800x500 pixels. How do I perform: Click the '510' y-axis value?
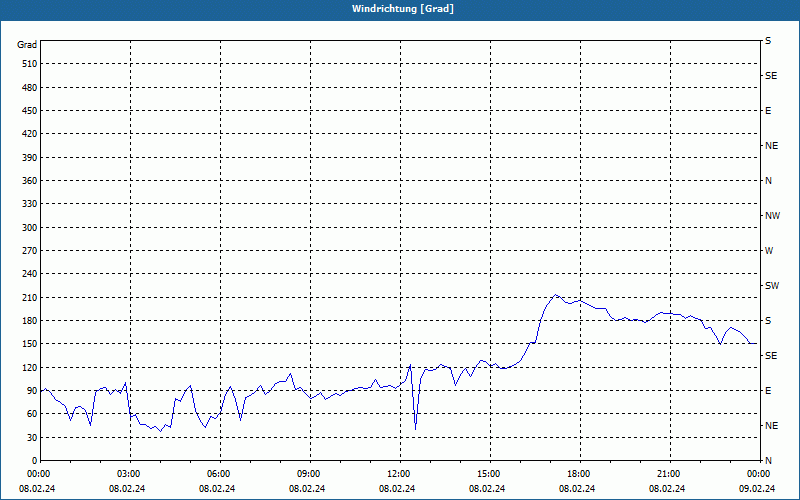point(30,64)
